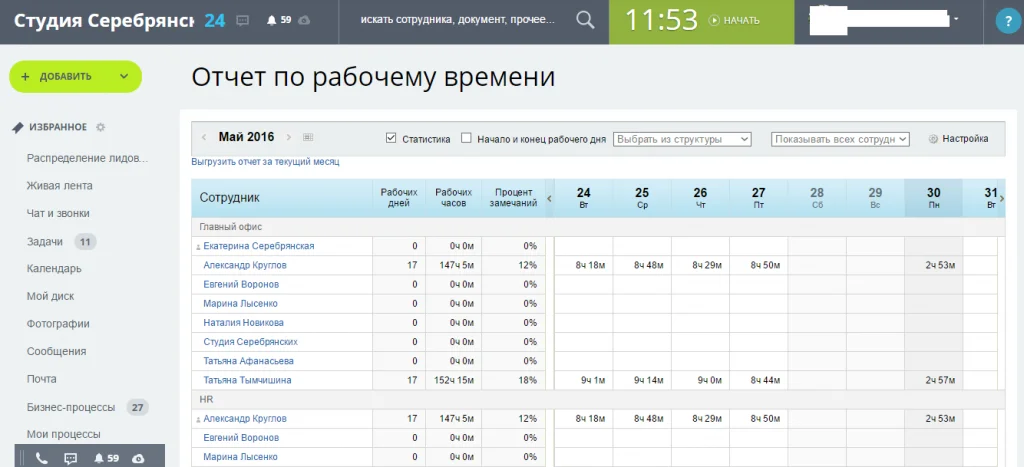This screenshot has height=467, width=1024.
Task: Go to the previous month with the left arrow
Action: coord(204,138)
